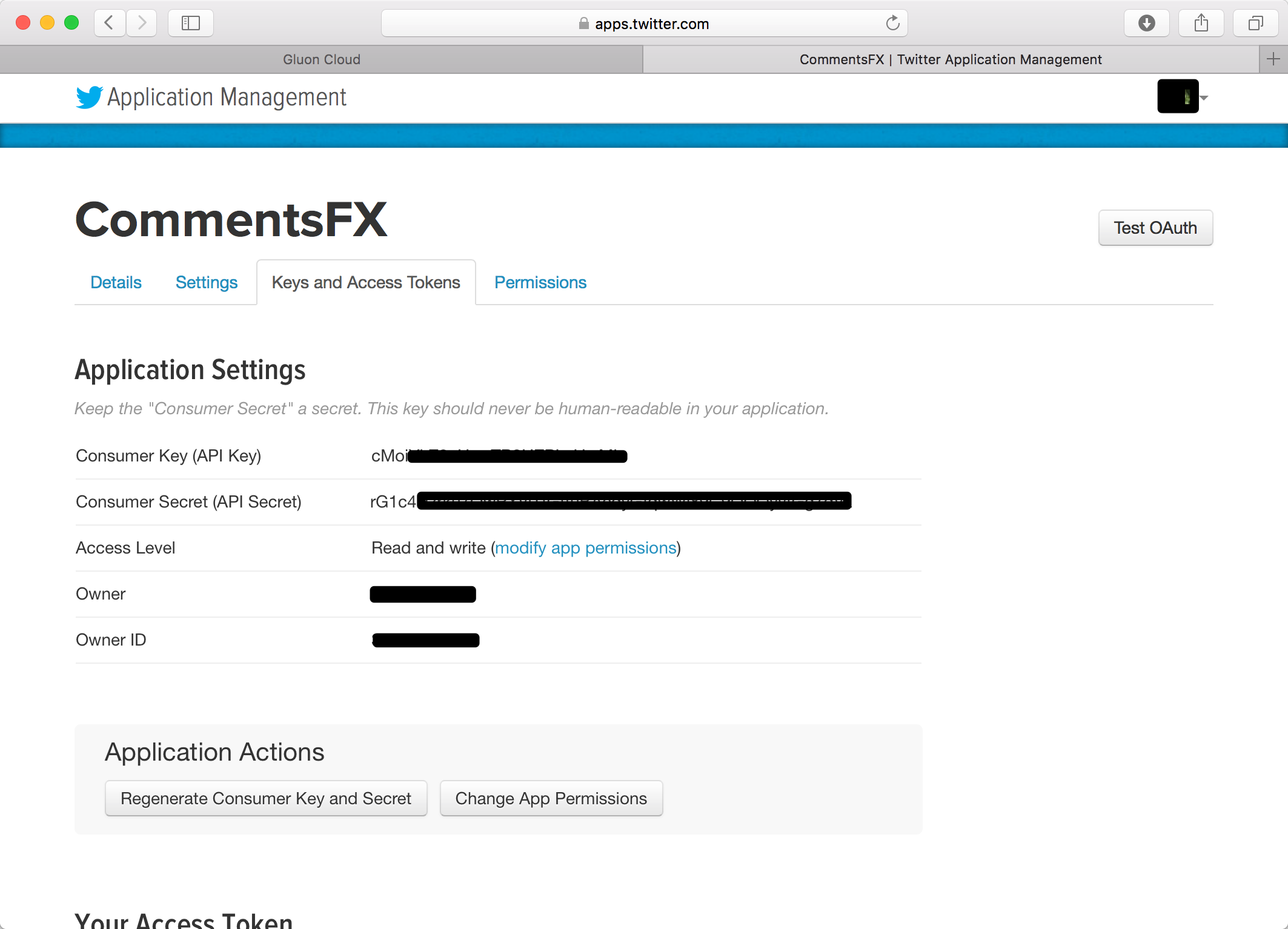Toggle the Safari sidebar icon
1288x929 pixels.
tap(191, 23)
